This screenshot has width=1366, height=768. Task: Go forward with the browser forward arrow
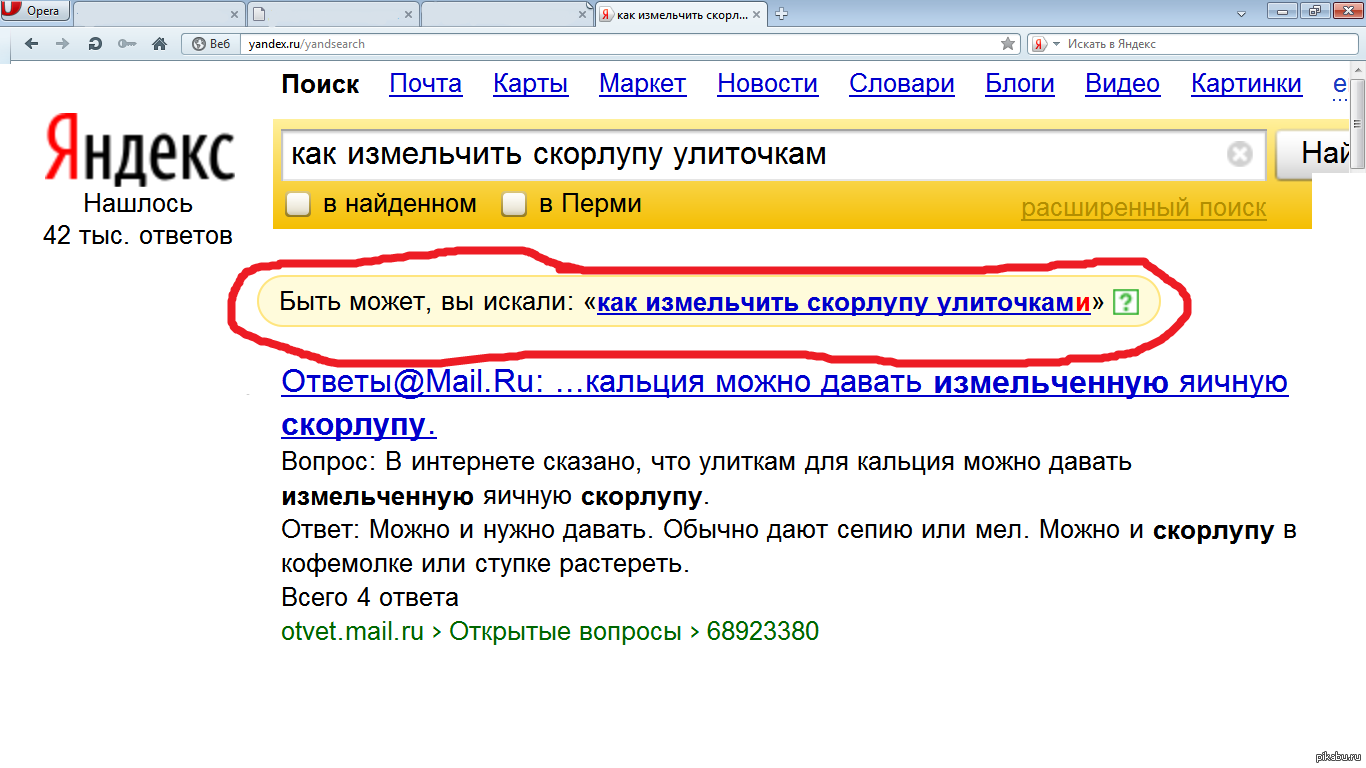63,44
